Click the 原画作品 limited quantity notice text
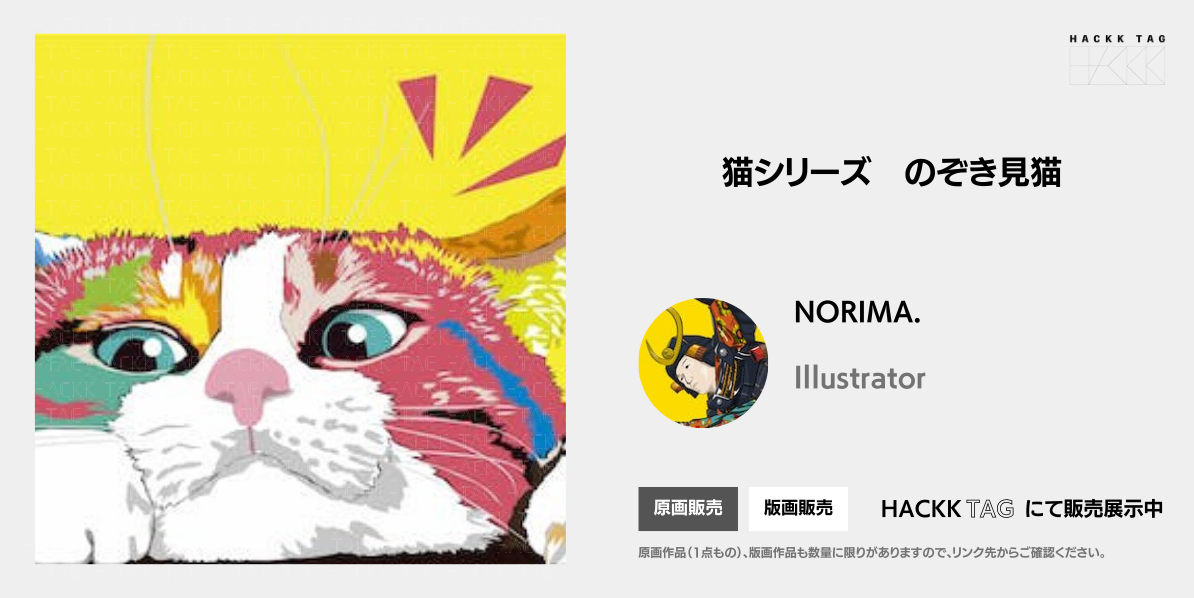The height and width of the screenshot is (598, 1194). pos(872,553)
